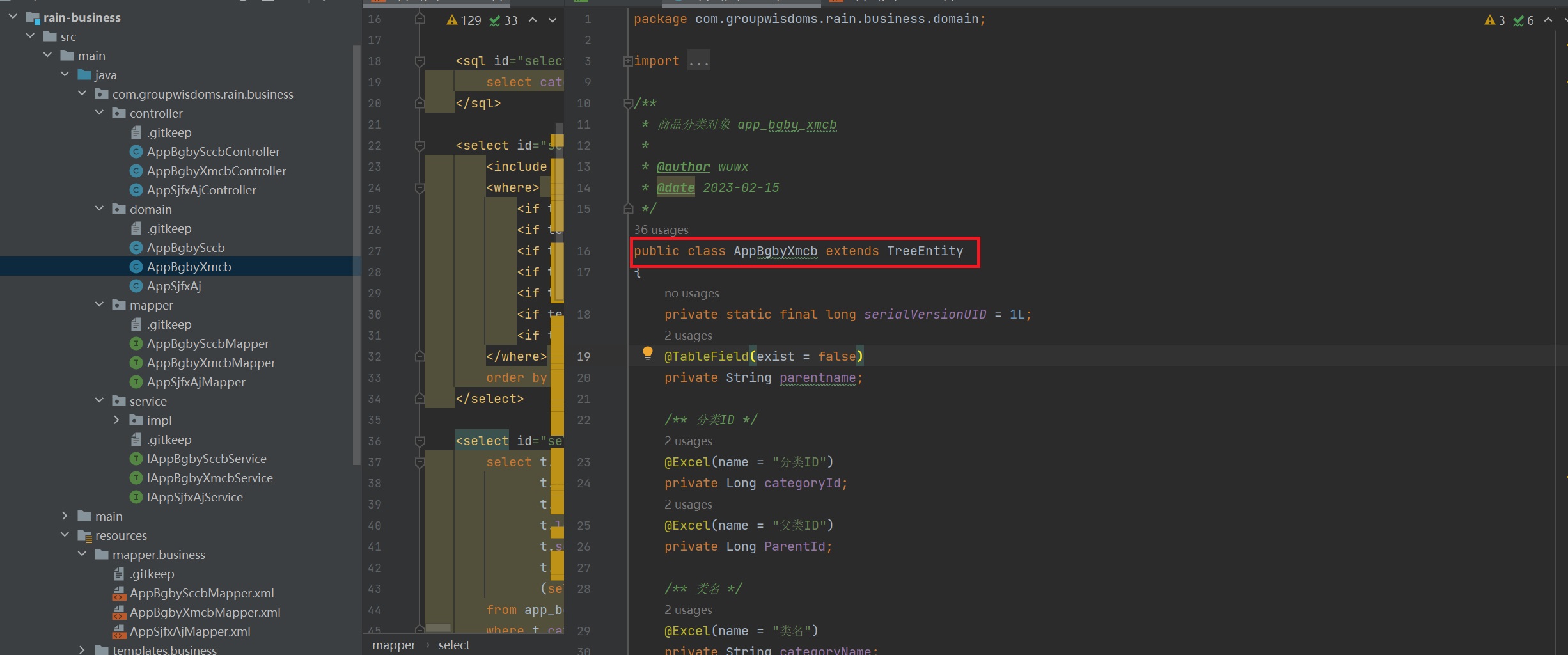Click the yellow intention lightbulb icon
The width and height of the screenshot is (1568, 655).
[x=647, y=352]
